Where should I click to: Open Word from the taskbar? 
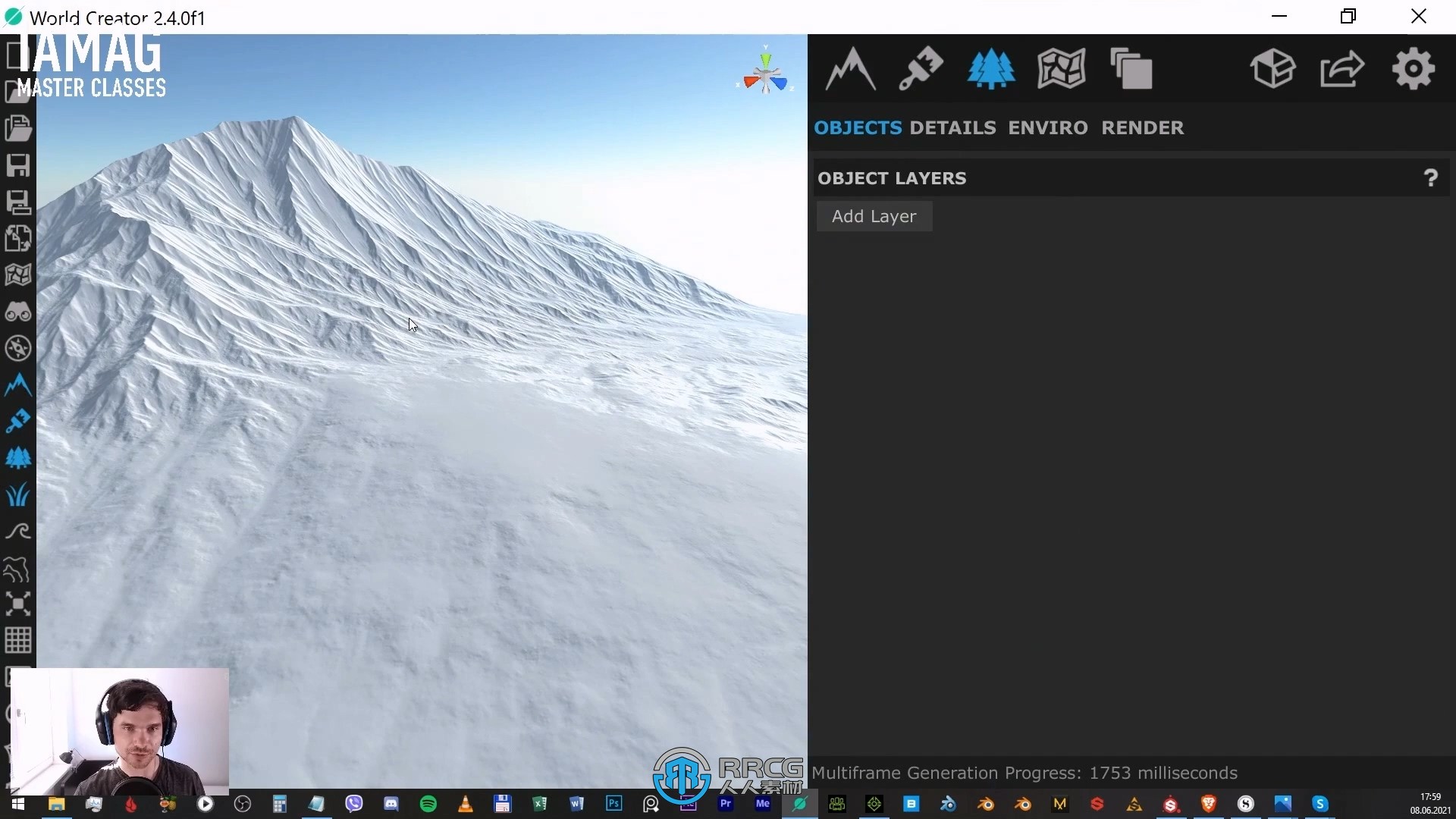[577, 804]
